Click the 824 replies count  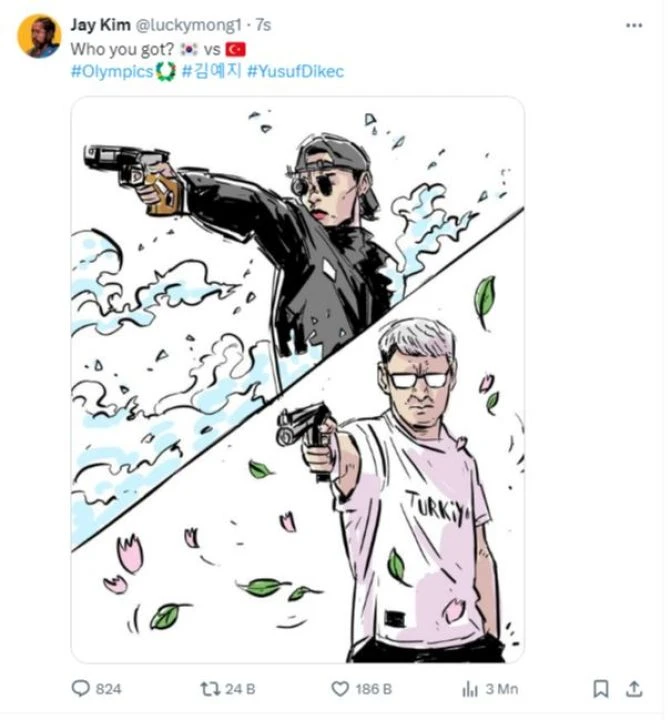coord(107,688)
